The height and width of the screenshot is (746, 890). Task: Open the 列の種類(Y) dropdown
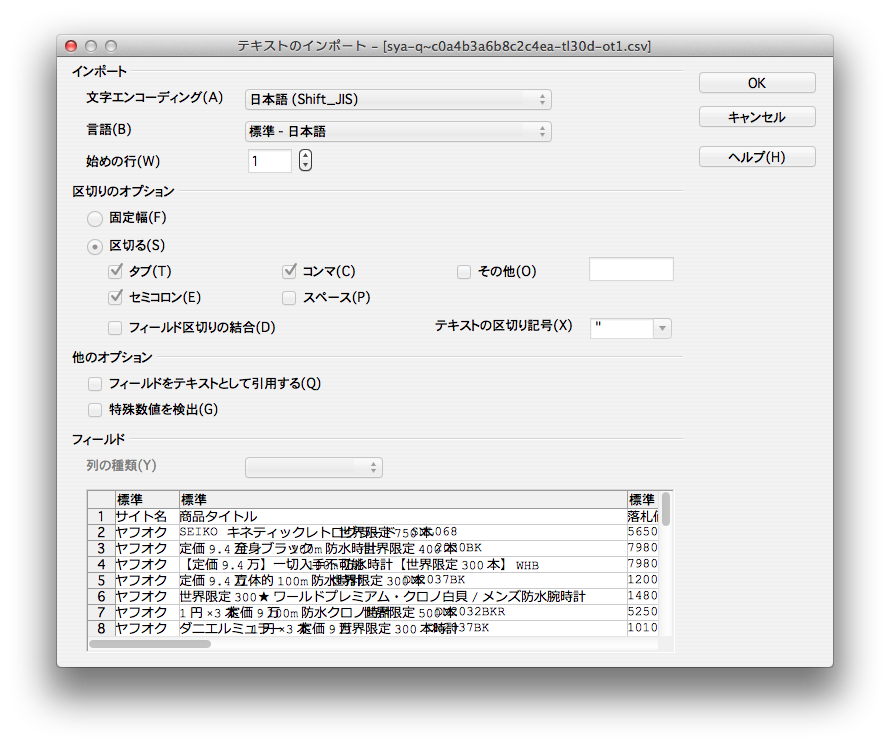314,467
